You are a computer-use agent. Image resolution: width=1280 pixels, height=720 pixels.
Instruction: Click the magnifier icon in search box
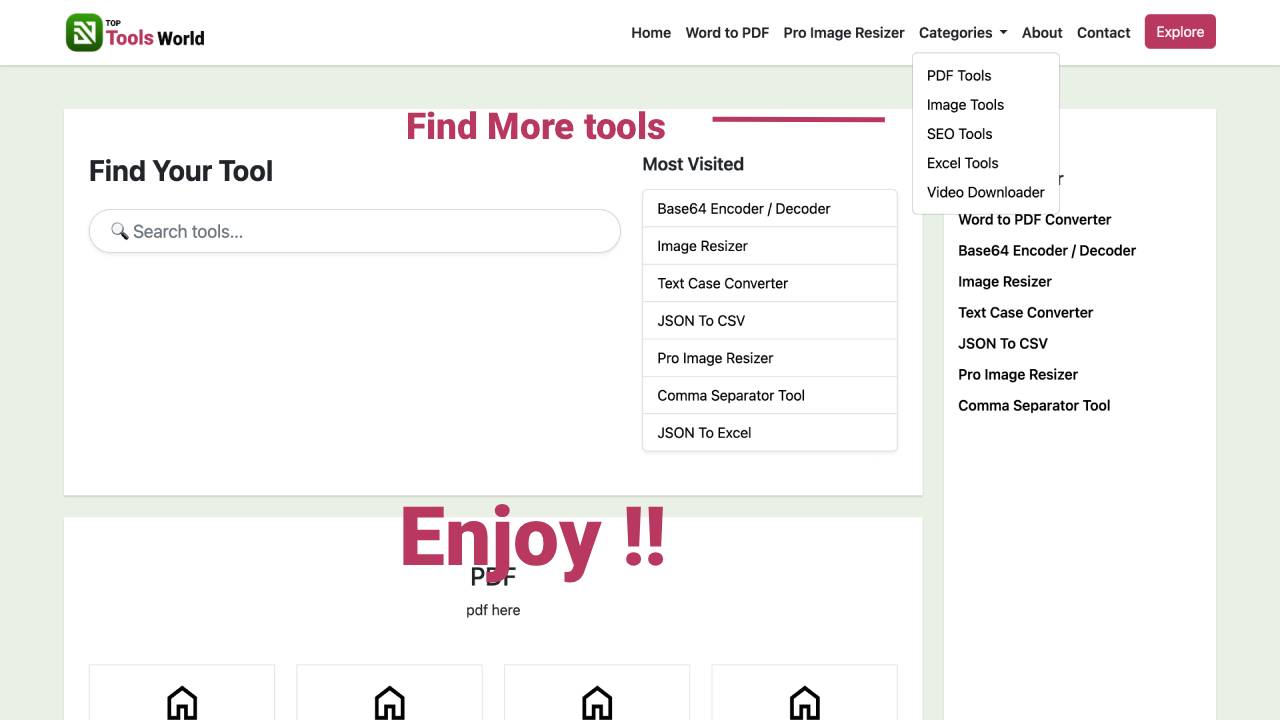(x=119, y=231)
